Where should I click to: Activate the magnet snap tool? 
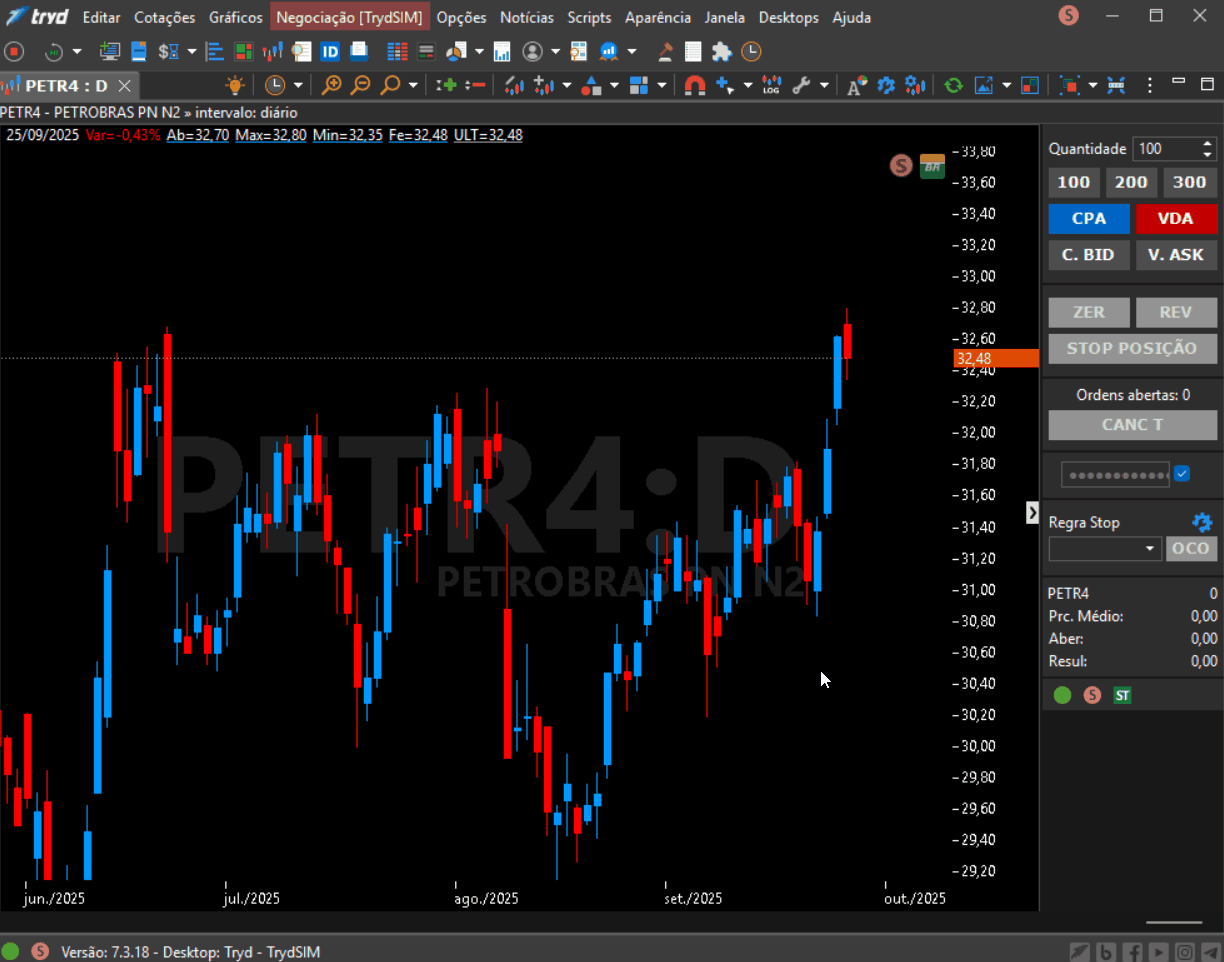(694, 85)
